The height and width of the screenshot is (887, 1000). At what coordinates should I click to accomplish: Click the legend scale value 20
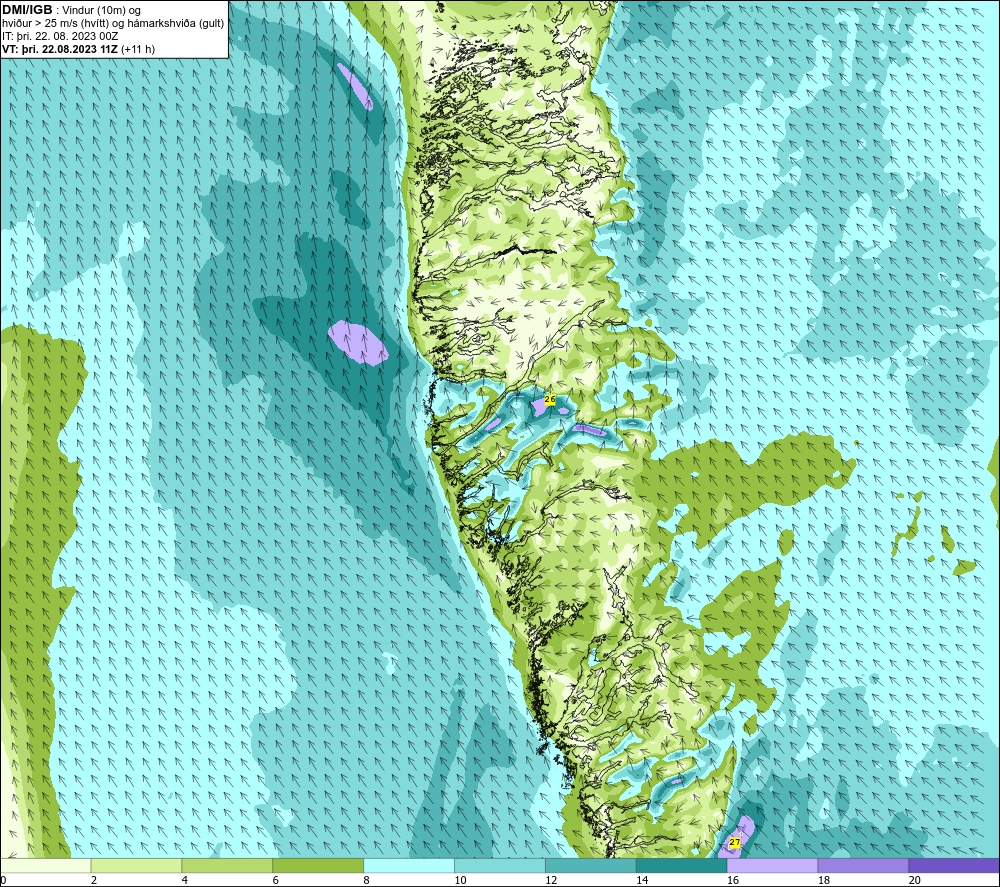click(x=914, y=881)
